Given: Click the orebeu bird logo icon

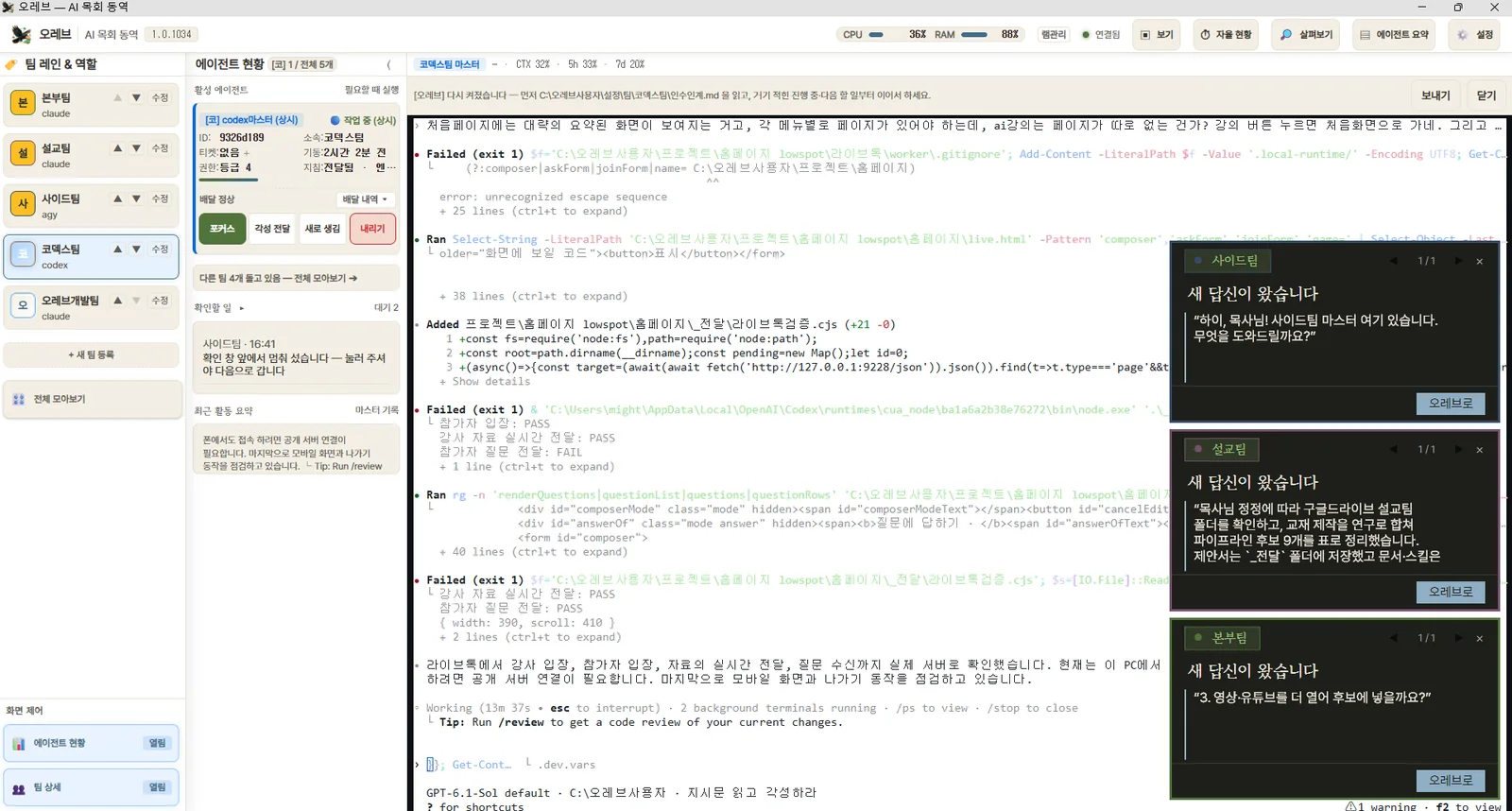Looking at the screenshot, I should (x=21, y=34).
